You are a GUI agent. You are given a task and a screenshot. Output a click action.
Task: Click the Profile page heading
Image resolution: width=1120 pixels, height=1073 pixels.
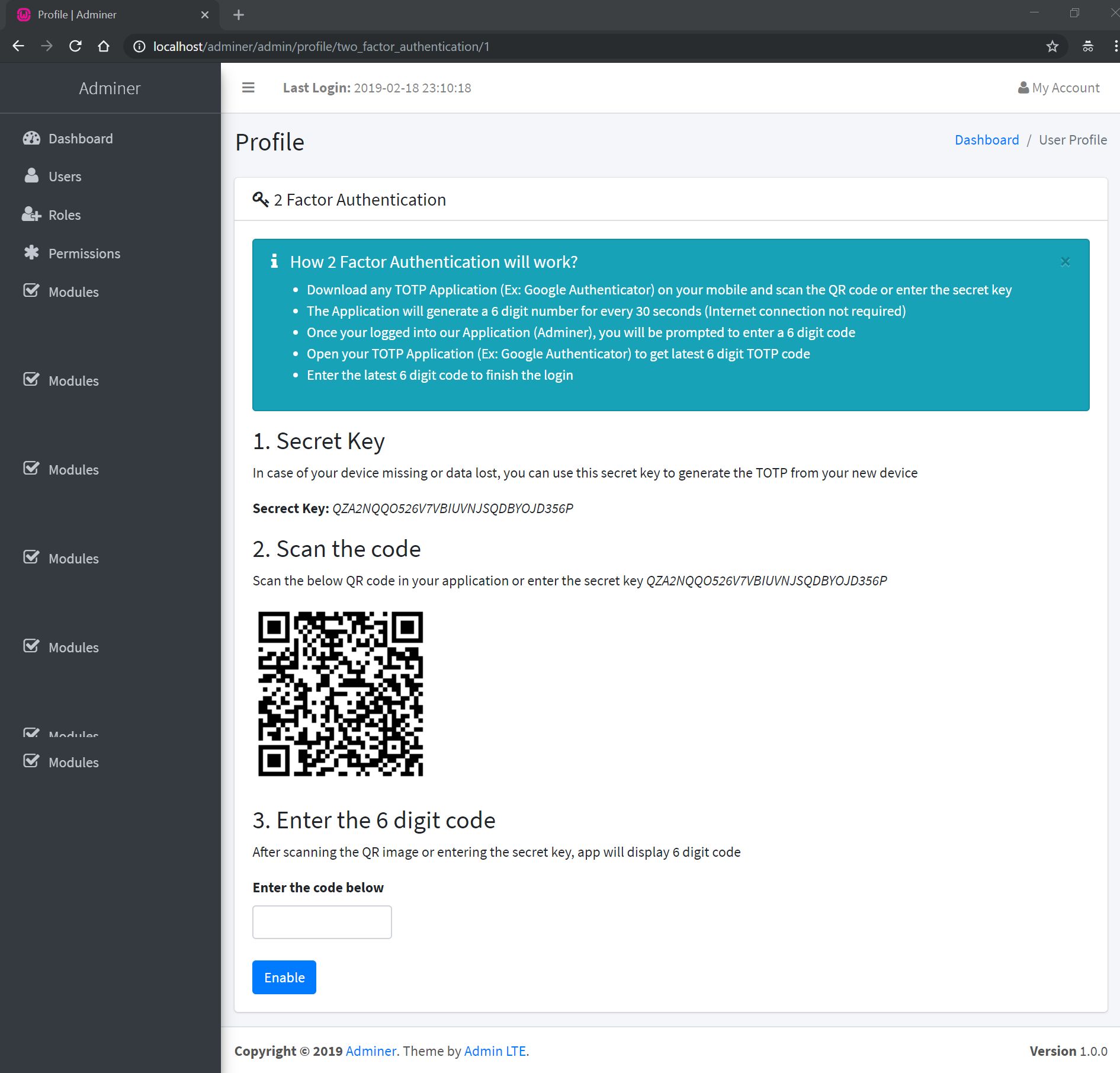click(x=269, y=142)
